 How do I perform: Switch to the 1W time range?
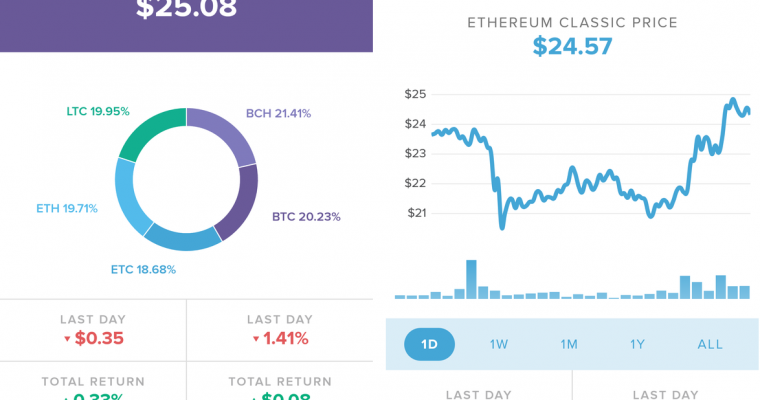(x=499, y=344)
